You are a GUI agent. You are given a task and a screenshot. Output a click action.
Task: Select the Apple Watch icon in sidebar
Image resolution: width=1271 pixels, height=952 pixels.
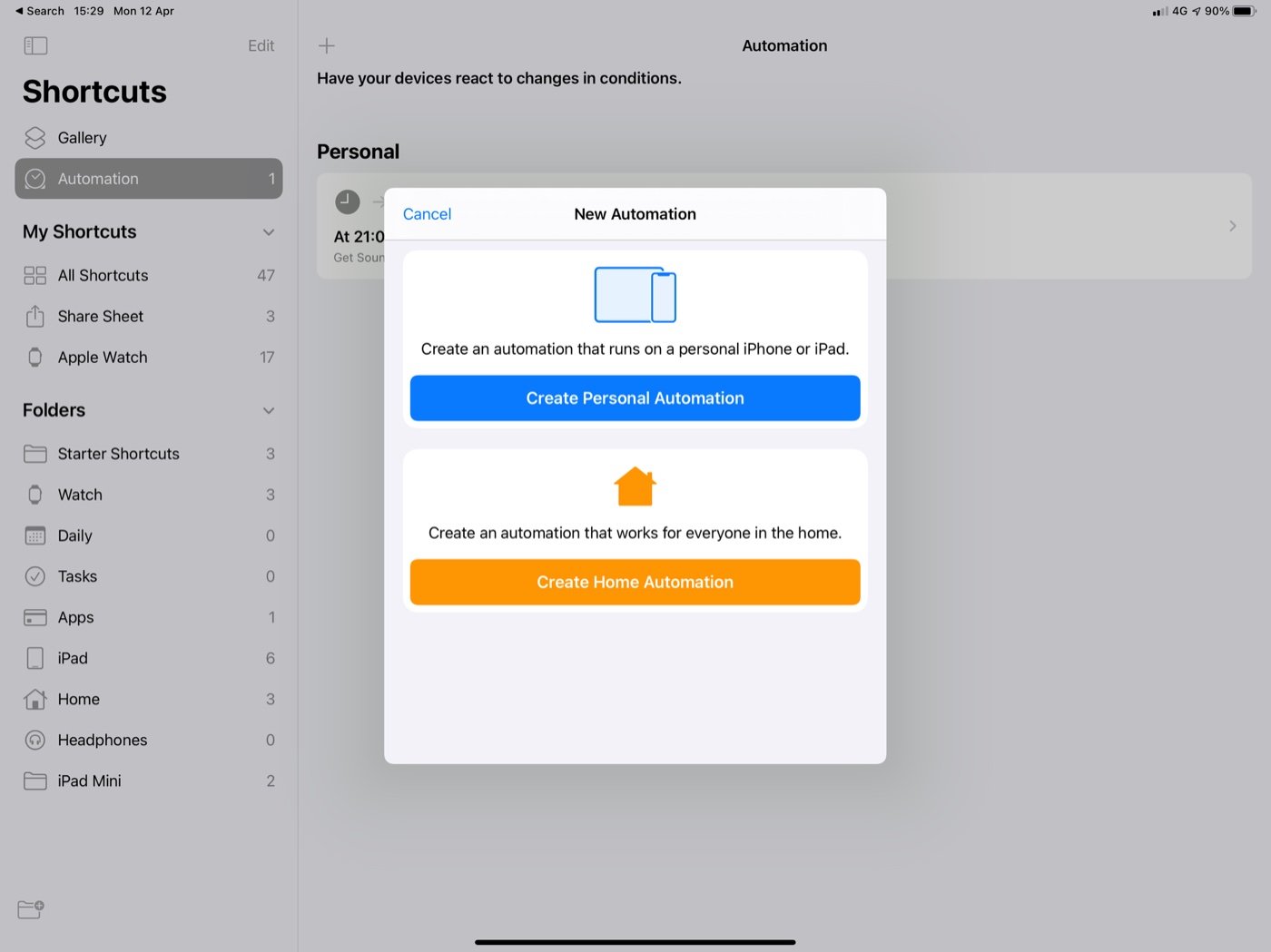[x=35, y=357]
